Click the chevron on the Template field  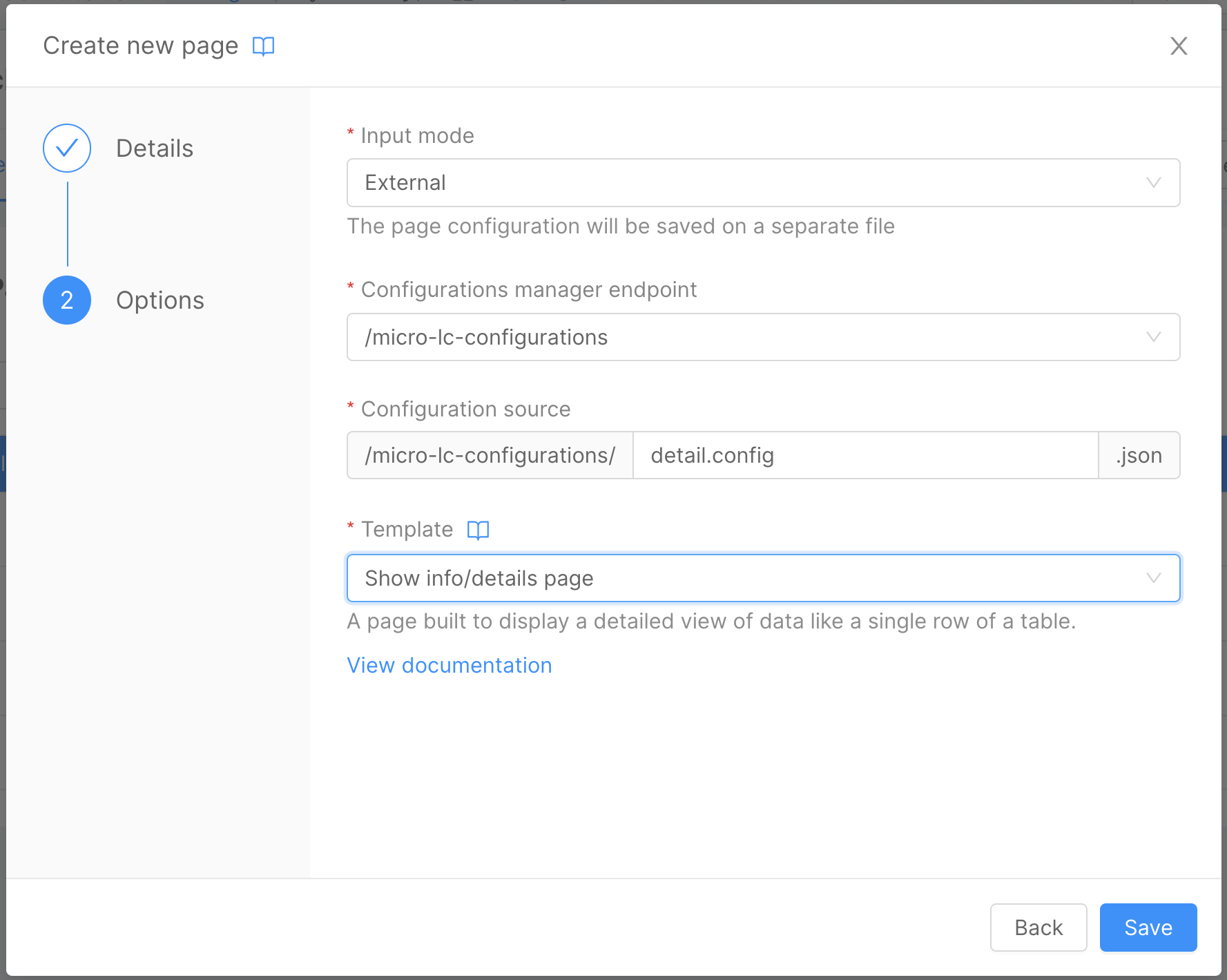(x=1152, y=578)
